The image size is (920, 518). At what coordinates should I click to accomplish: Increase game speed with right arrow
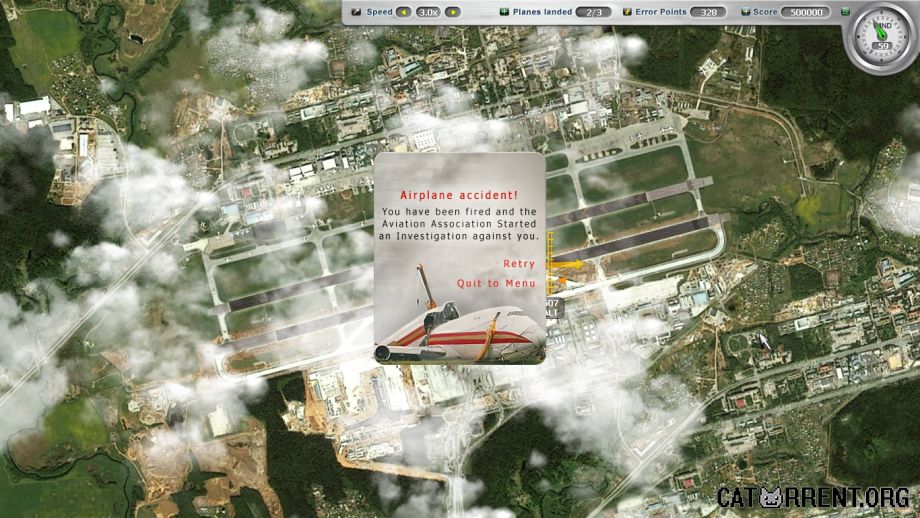452,12
